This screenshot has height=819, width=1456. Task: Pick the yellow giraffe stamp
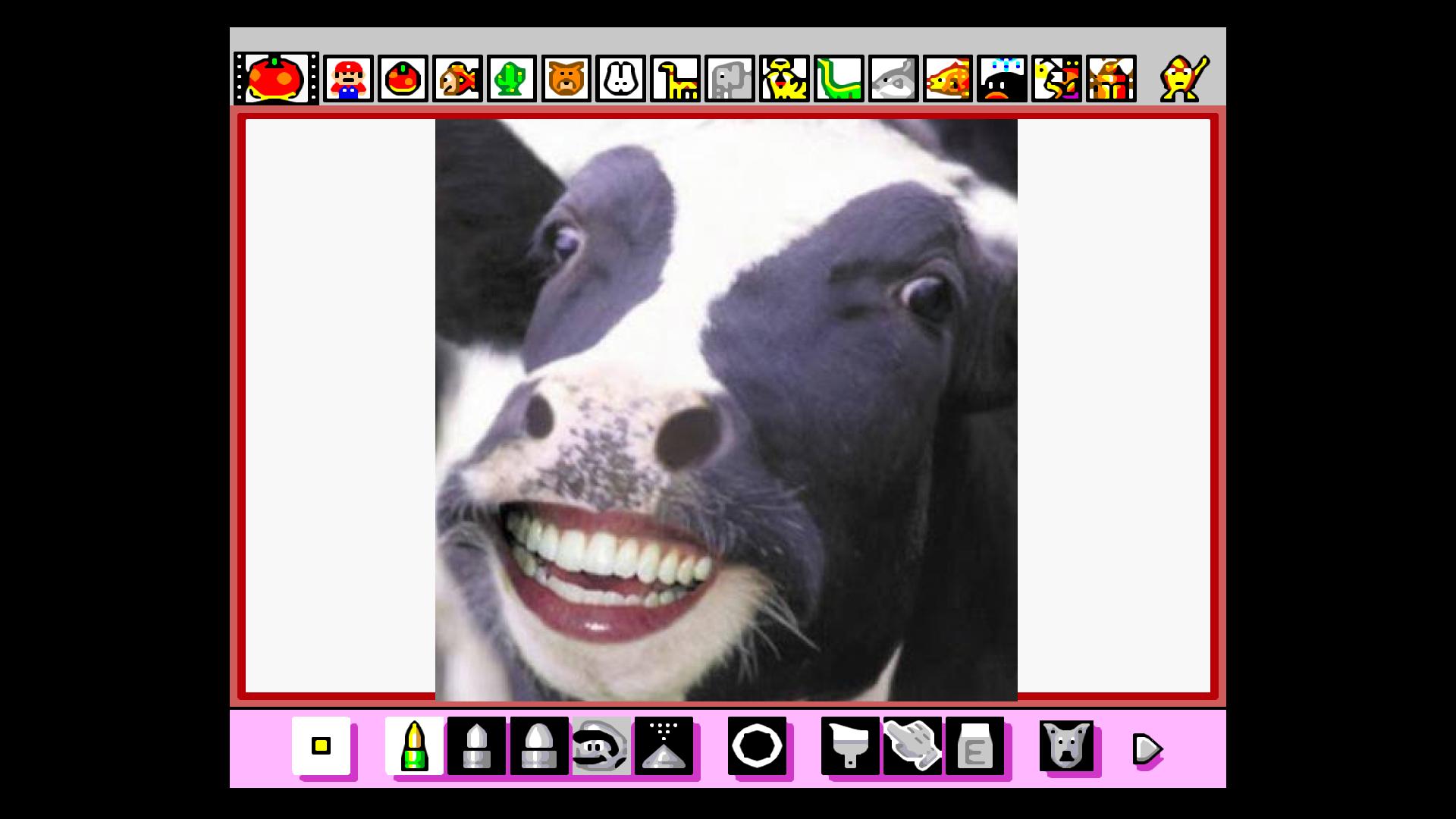point(675,78)
